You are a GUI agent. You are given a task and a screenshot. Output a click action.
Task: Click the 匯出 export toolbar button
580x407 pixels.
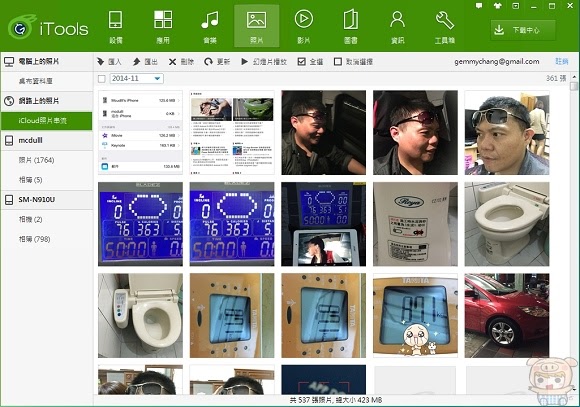tap(145, 61)
